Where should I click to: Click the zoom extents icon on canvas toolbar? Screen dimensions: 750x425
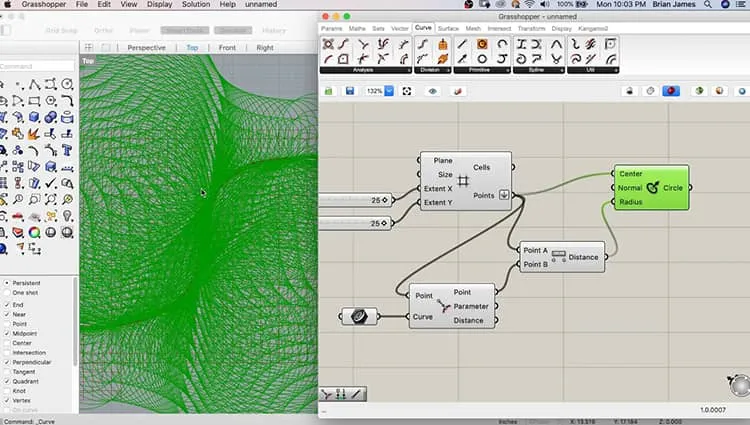pyautogui.click(x=407, y=91)
